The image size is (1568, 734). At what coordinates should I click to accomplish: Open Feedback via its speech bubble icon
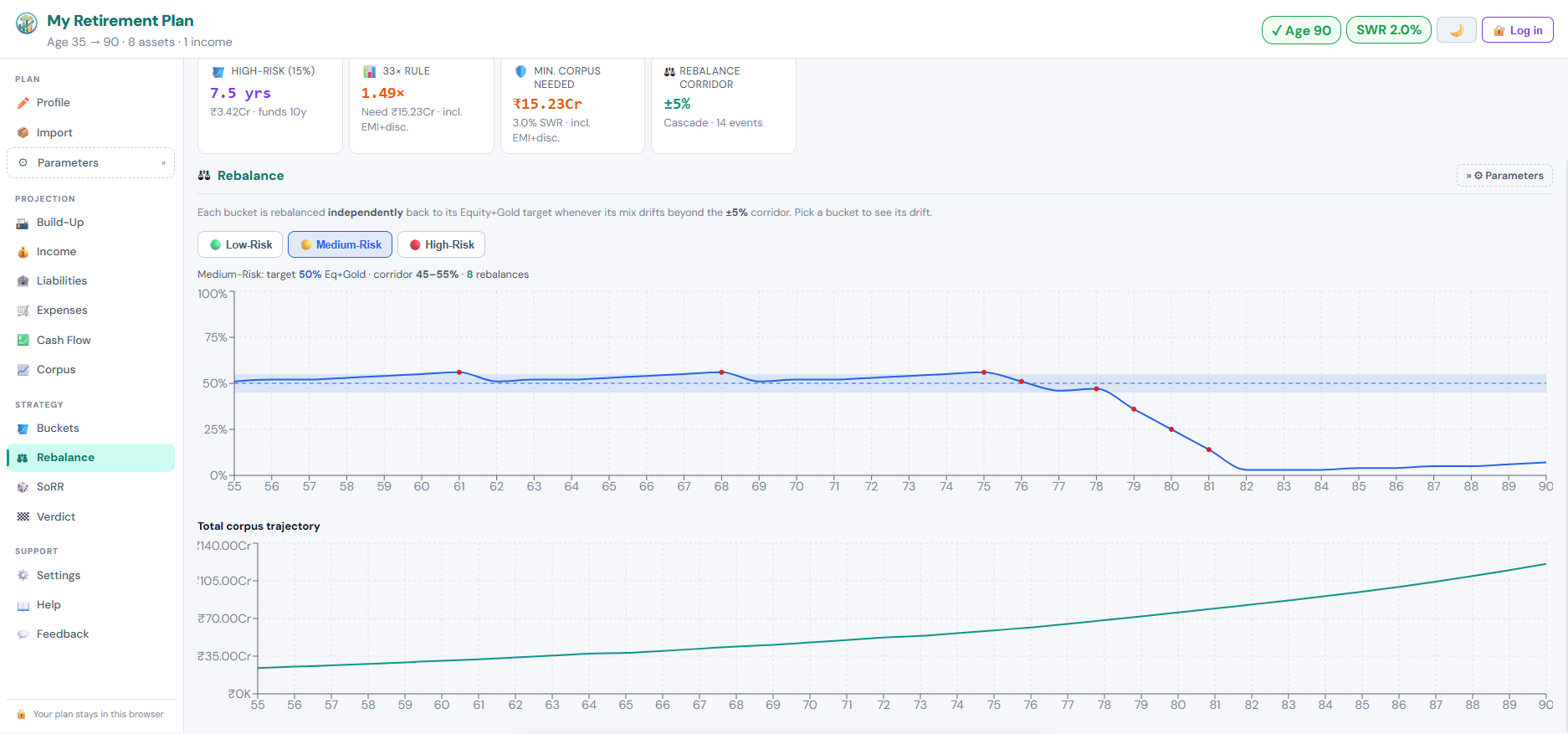23,634
